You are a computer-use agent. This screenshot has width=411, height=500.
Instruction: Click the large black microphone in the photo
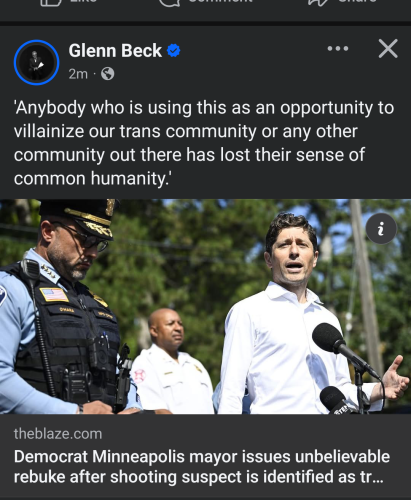(343, 348)
